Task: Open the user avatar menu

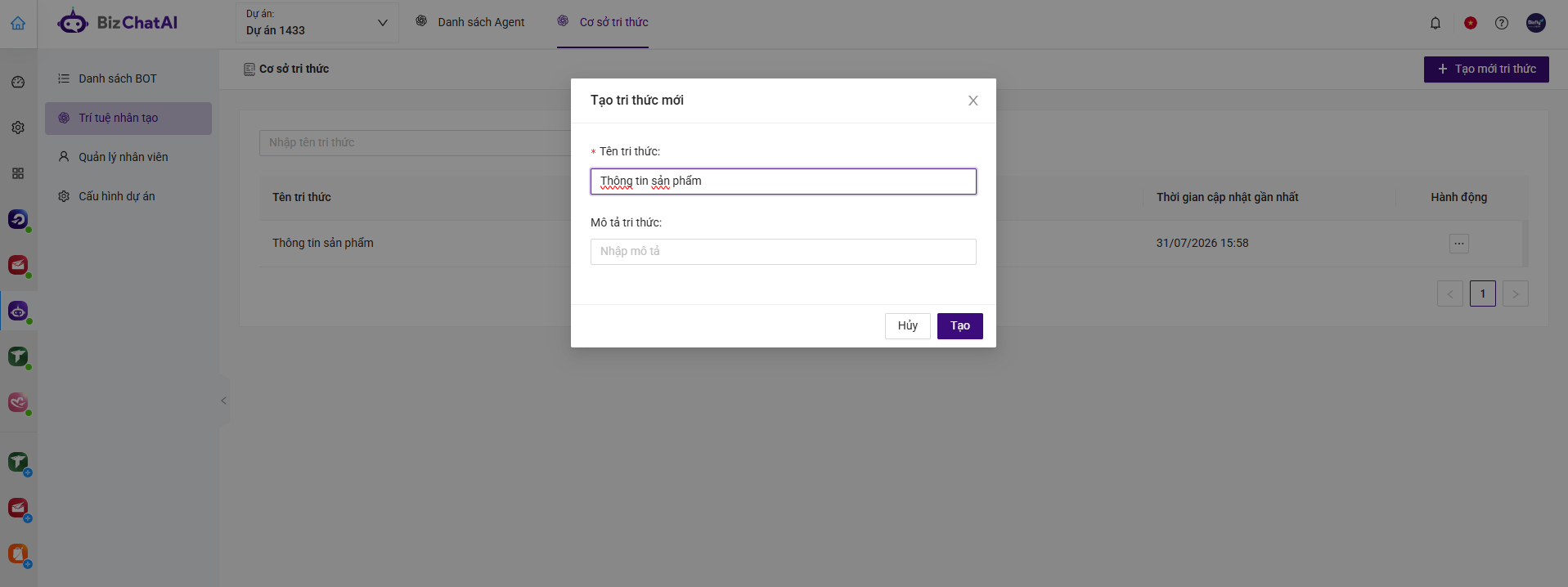Action: point(1536,23)
